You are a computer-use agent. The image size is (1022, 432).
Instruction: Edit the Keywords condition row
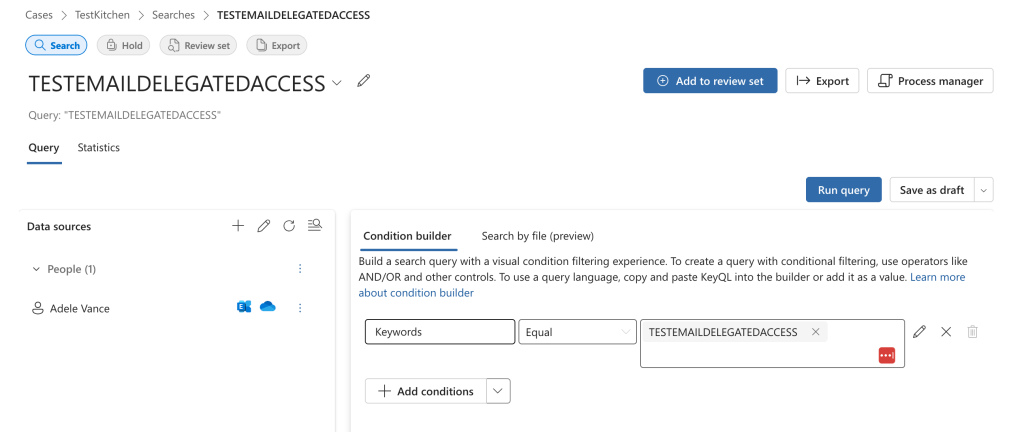point(920,332)
